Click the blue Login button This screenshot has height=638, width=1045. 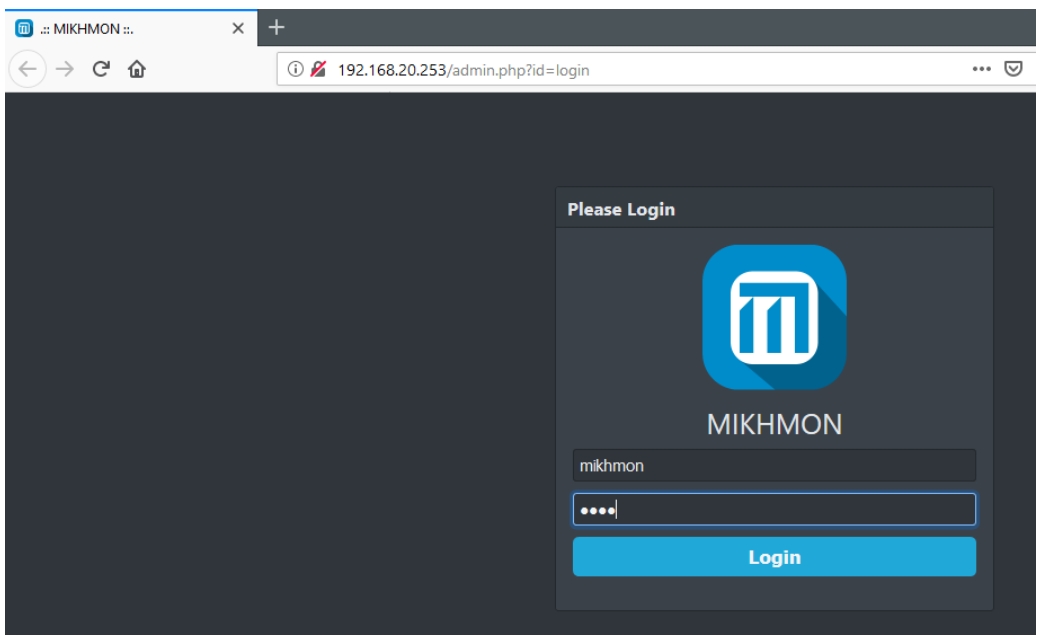774,557
